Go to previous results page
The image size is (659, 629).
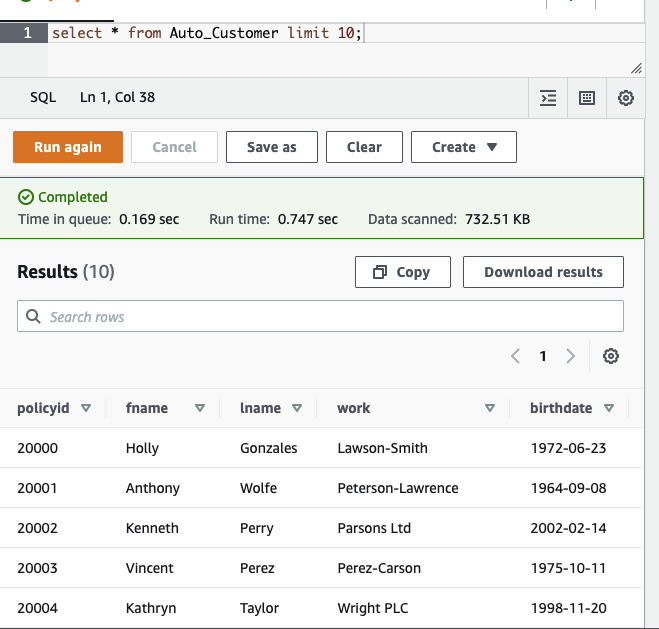pos(516,356)
